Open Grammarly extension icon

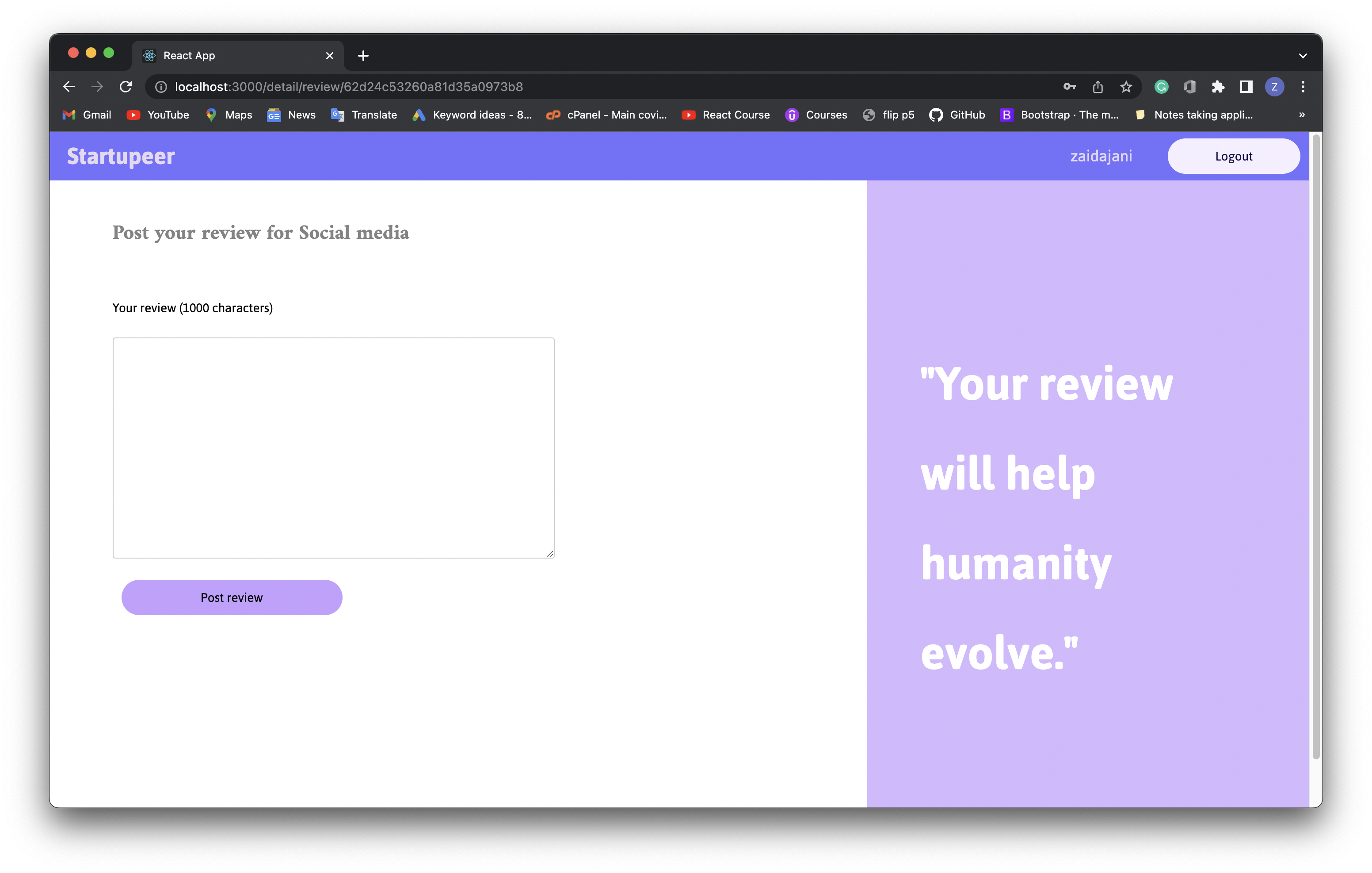coord(1161,87)
